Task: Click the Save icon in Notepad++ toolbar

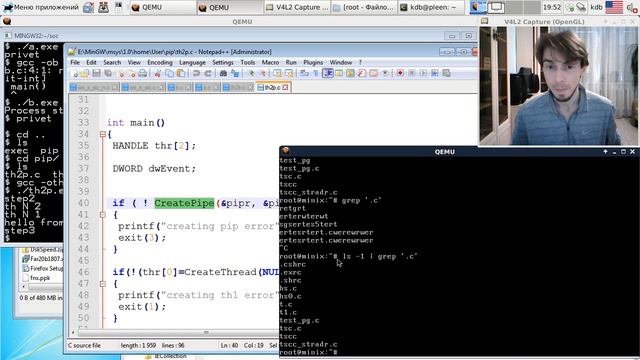Action: pos(96,73)
